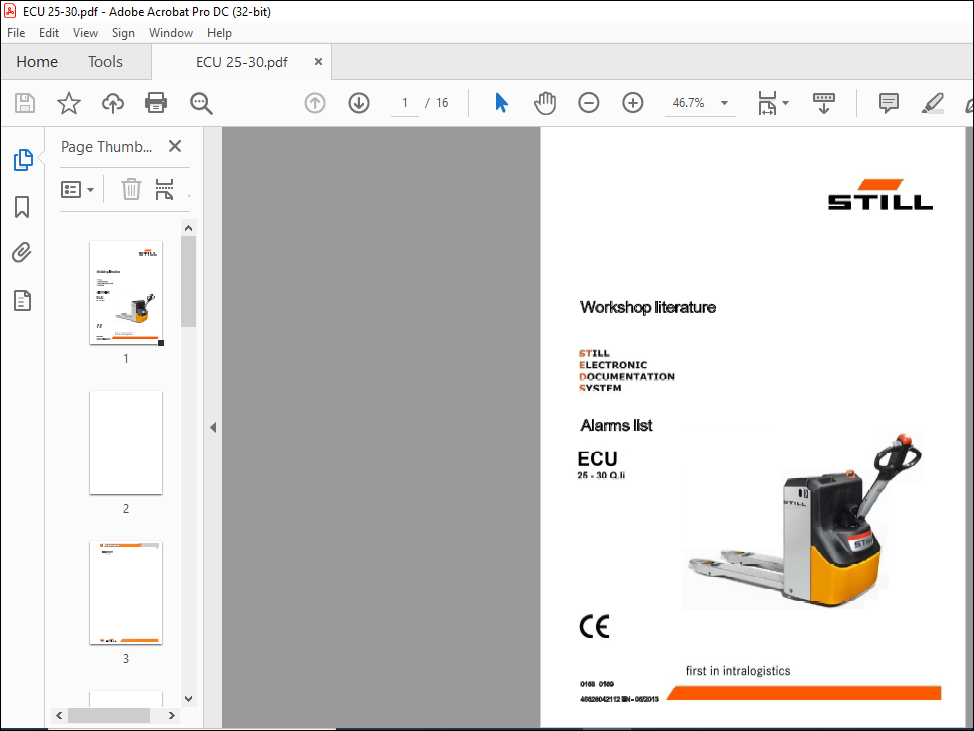Click the scrolling mode read icon
Viewport: 974px width, 731px height.
point(824,103)
